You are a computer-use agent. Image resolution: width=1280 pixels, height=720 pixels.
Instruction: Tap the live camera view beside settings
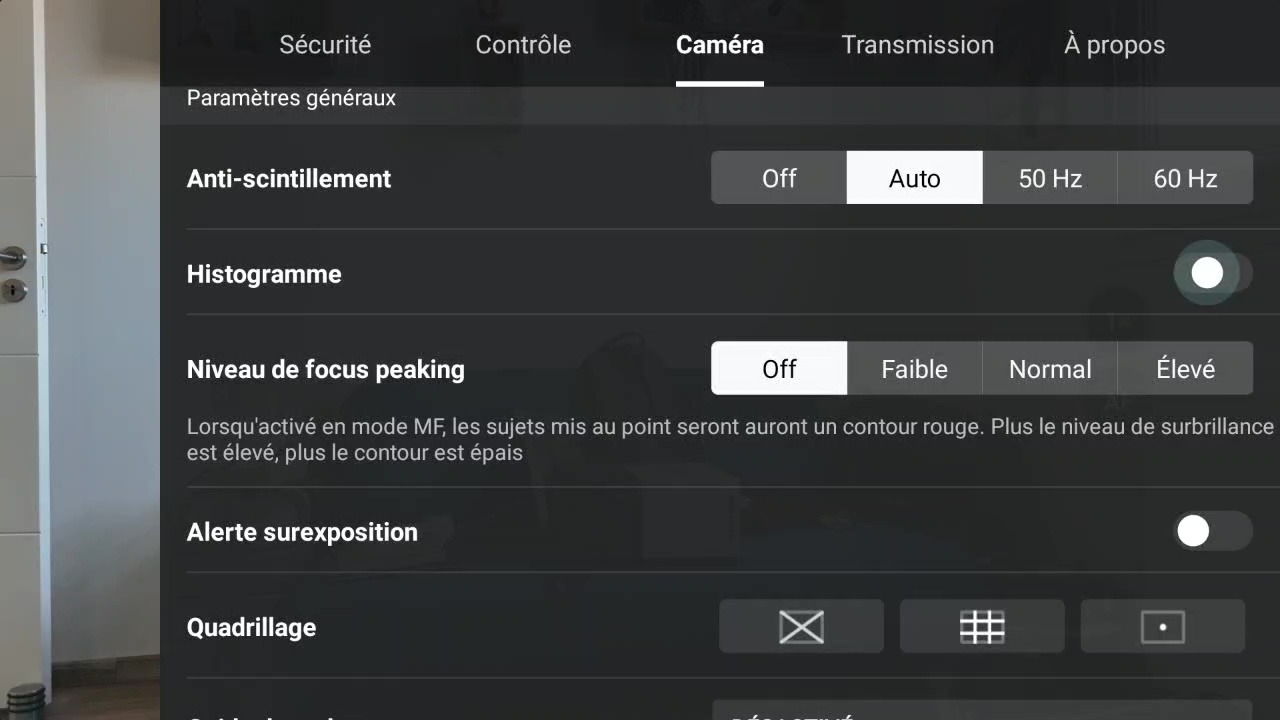point(80,360)
